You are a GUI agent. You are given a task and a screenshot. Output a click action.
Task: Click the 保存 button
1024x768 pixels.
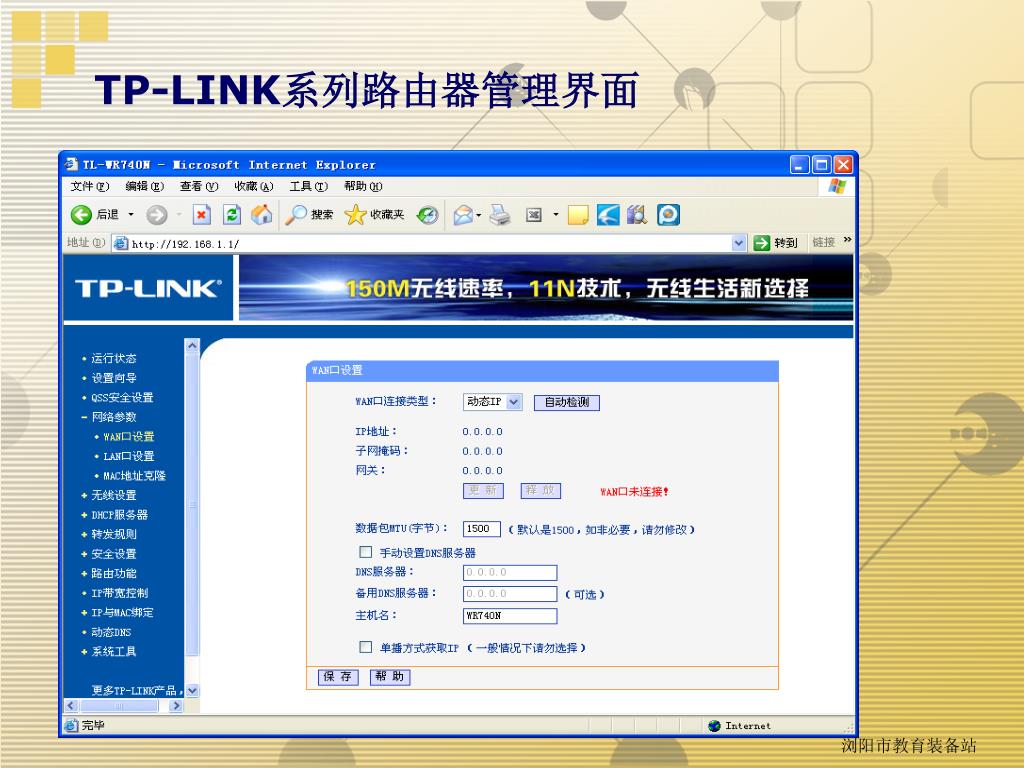pos(338,677)
